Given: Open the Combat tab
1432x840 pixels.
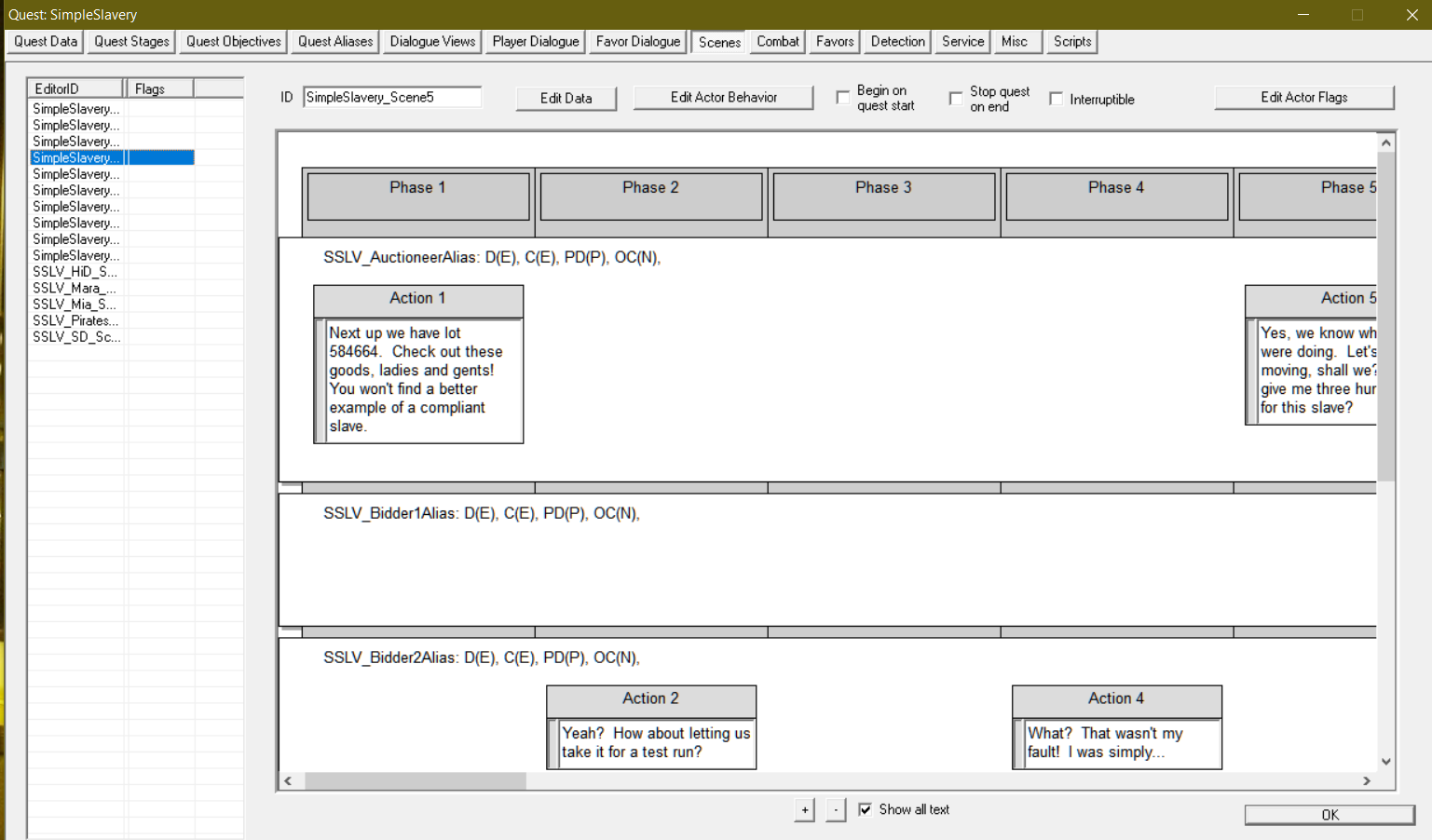Looking at the screenshot, I should click(777, 42).
